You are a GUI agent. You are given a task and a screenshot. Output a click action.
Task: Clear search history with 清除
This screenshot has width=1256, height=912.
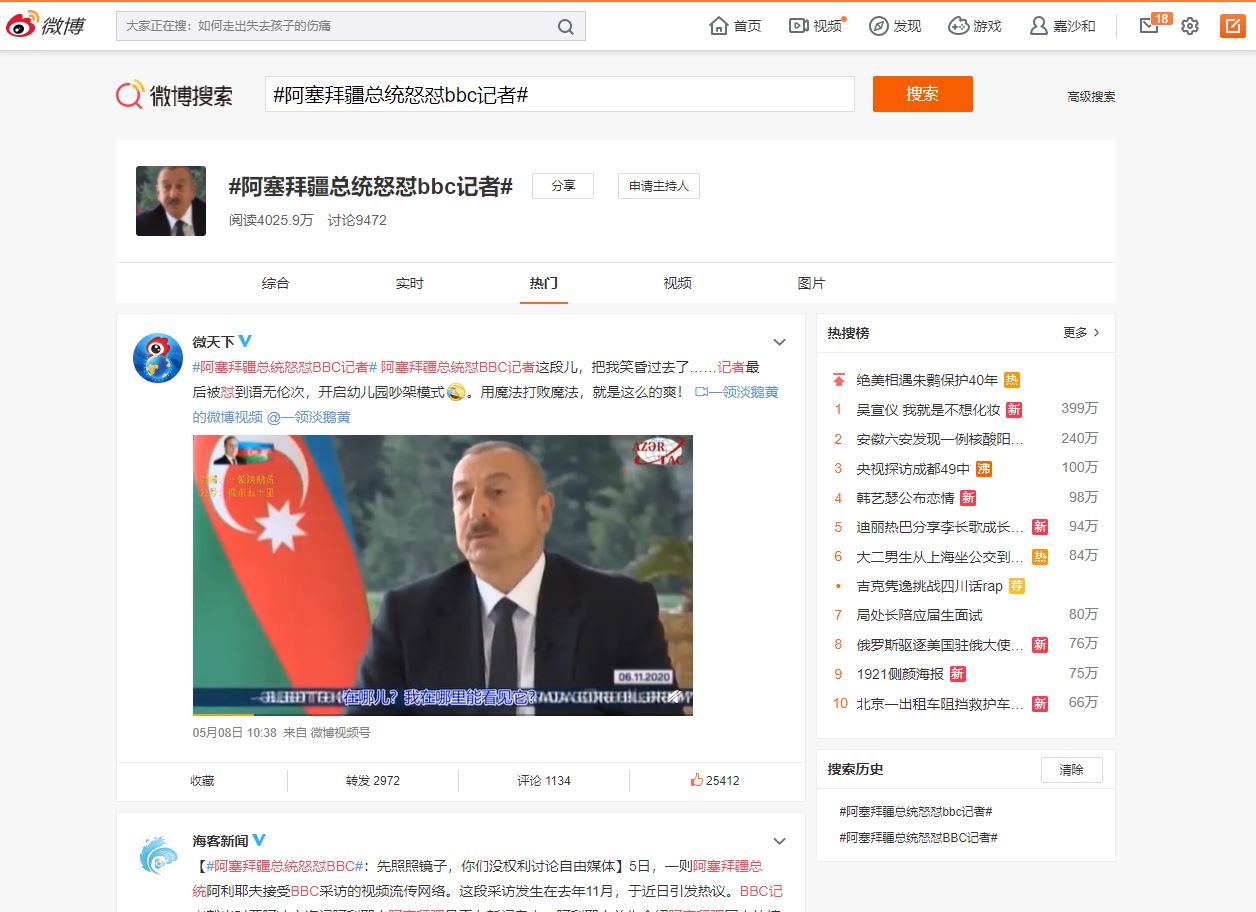coord(1072,770)
